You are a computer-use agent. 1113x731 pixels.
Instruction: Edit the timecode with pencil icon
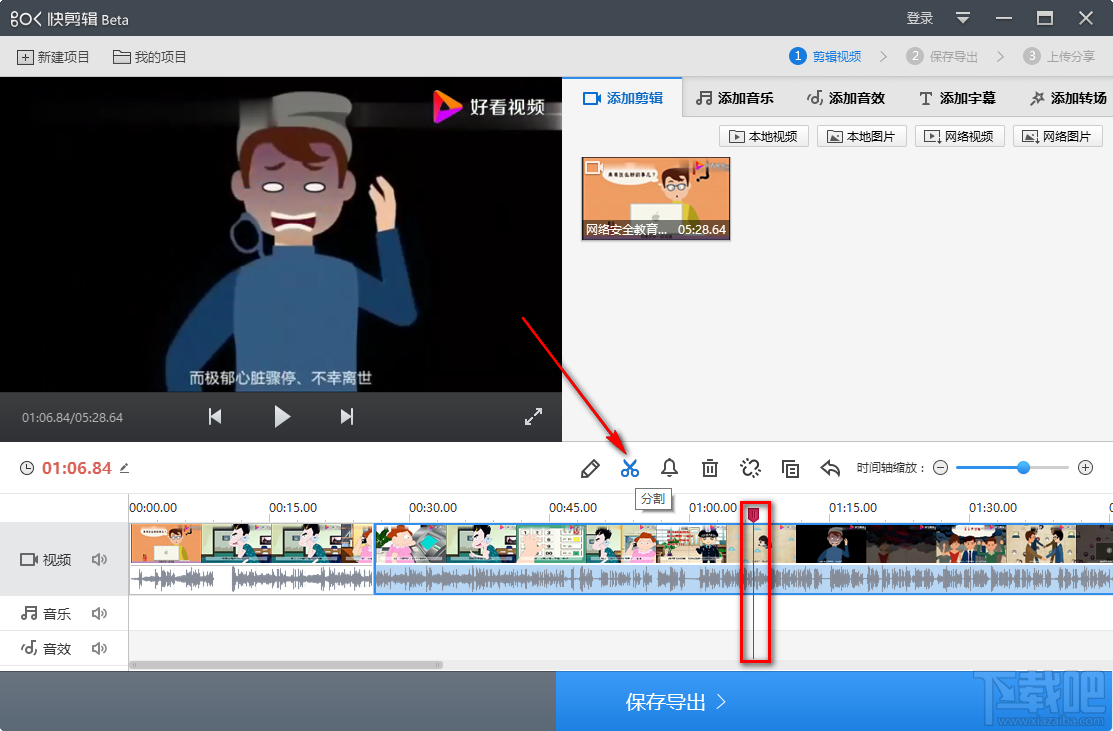[x=125, y=468]
